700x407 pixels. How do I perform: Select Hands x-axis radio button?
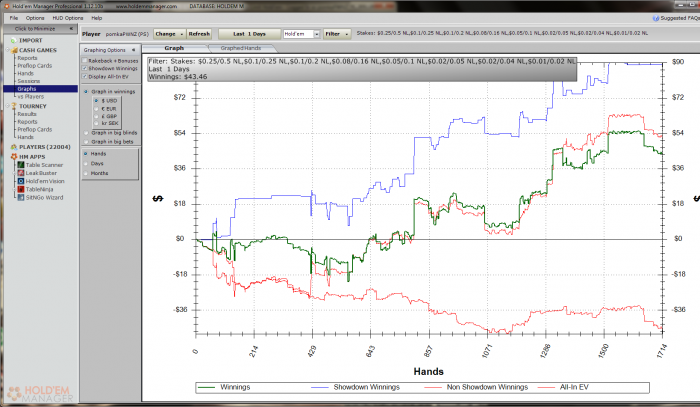pyautogui.click(x=86, y=154)
